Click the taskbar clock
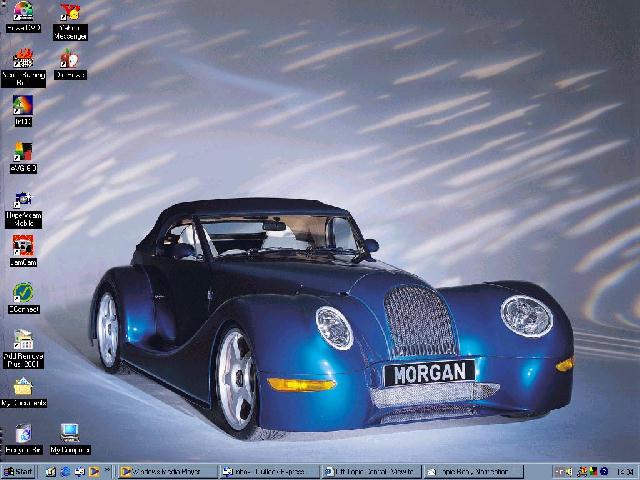 [x=624, y=472]
